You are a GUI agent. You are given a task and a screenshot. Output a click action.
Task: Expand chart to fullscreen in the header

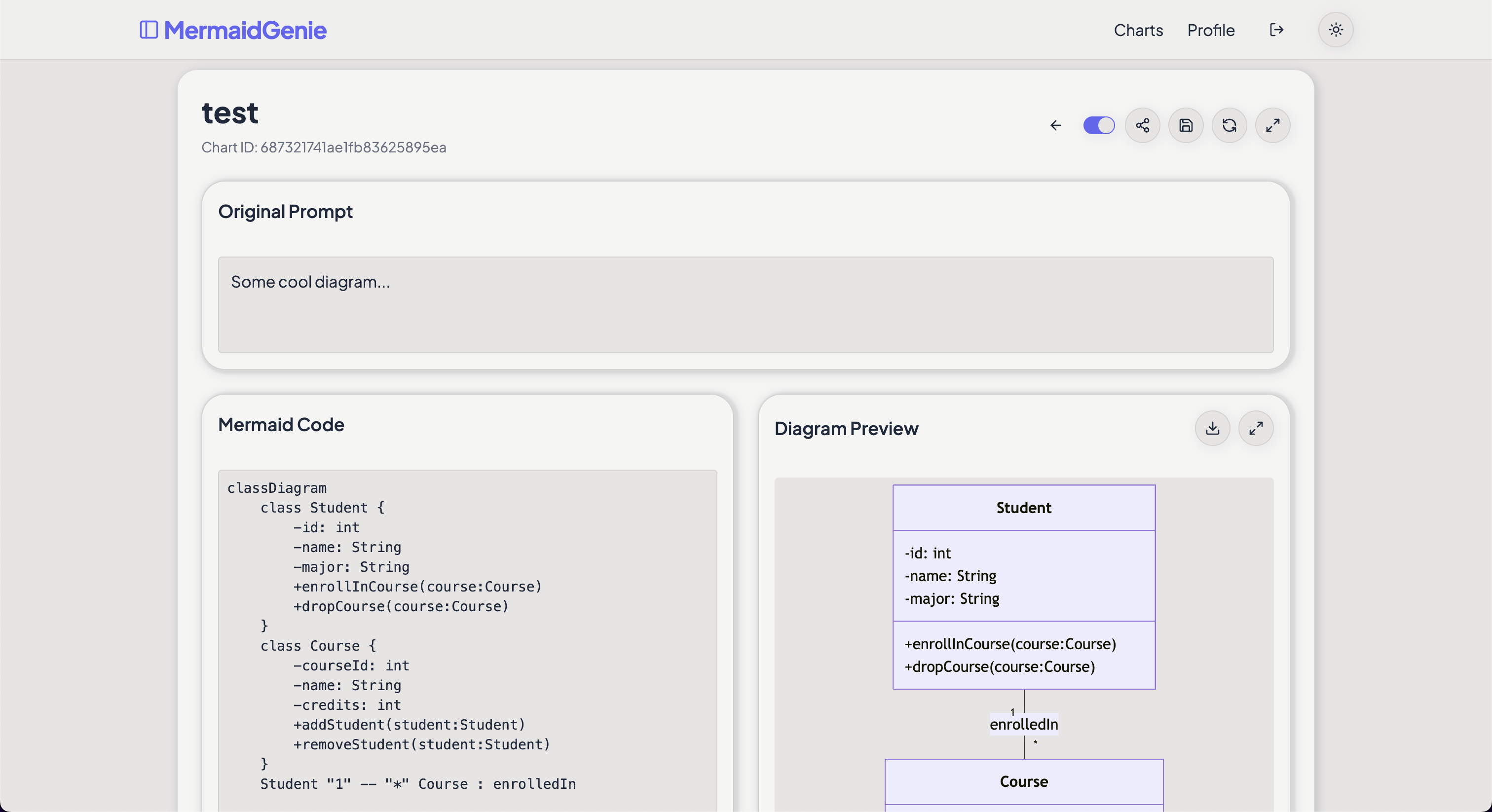point(1272,125)
